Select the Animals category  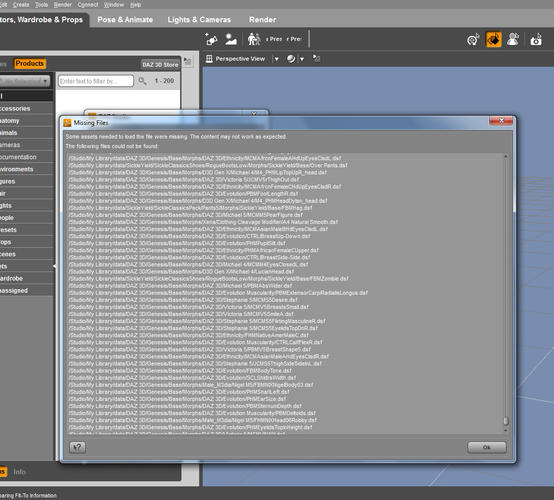(x=26, y=133)
